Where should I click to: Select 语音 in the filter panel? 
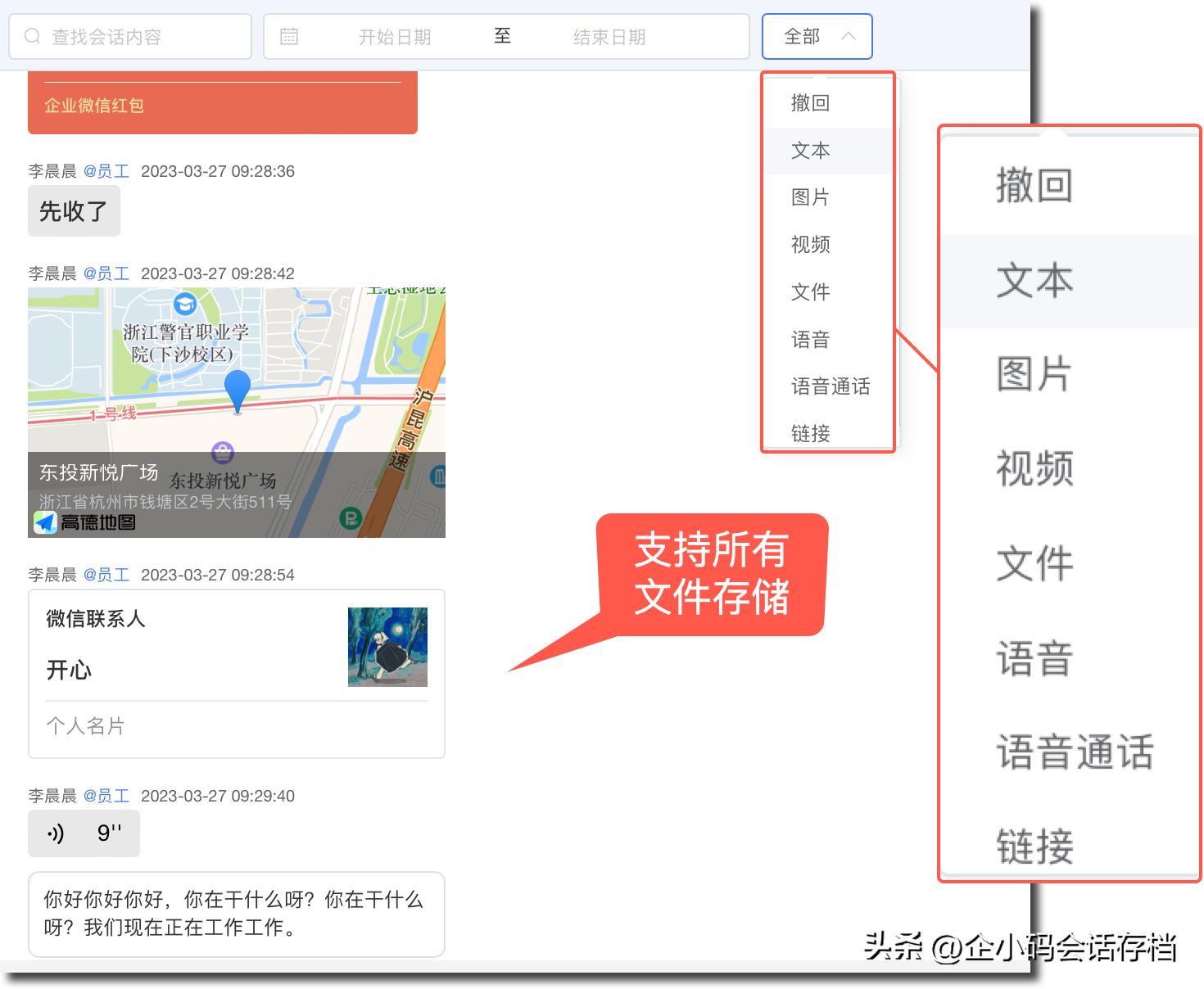pos(809,339)
